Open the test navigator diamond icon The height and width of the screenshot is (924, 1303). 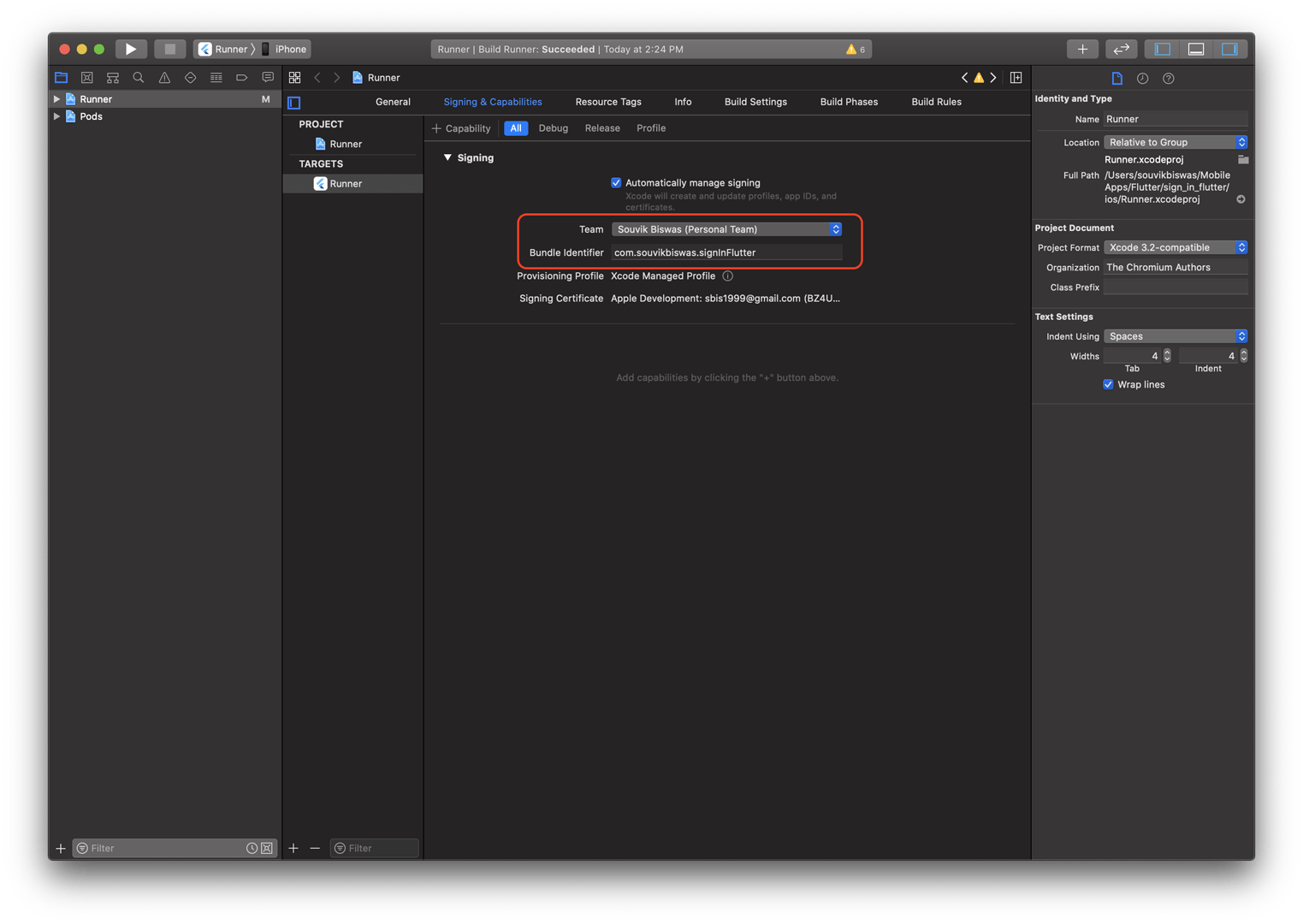click(190, 78)
